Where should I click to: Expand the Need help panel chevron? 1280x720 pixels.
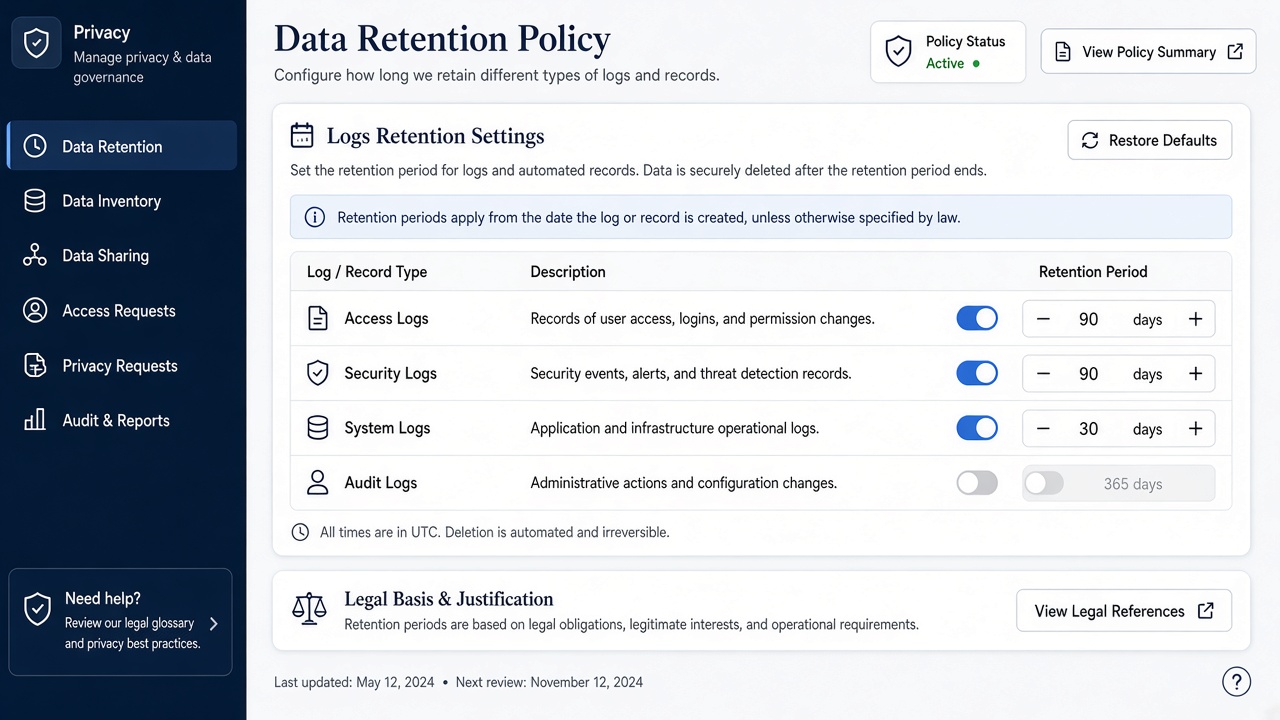click(213, 623)
